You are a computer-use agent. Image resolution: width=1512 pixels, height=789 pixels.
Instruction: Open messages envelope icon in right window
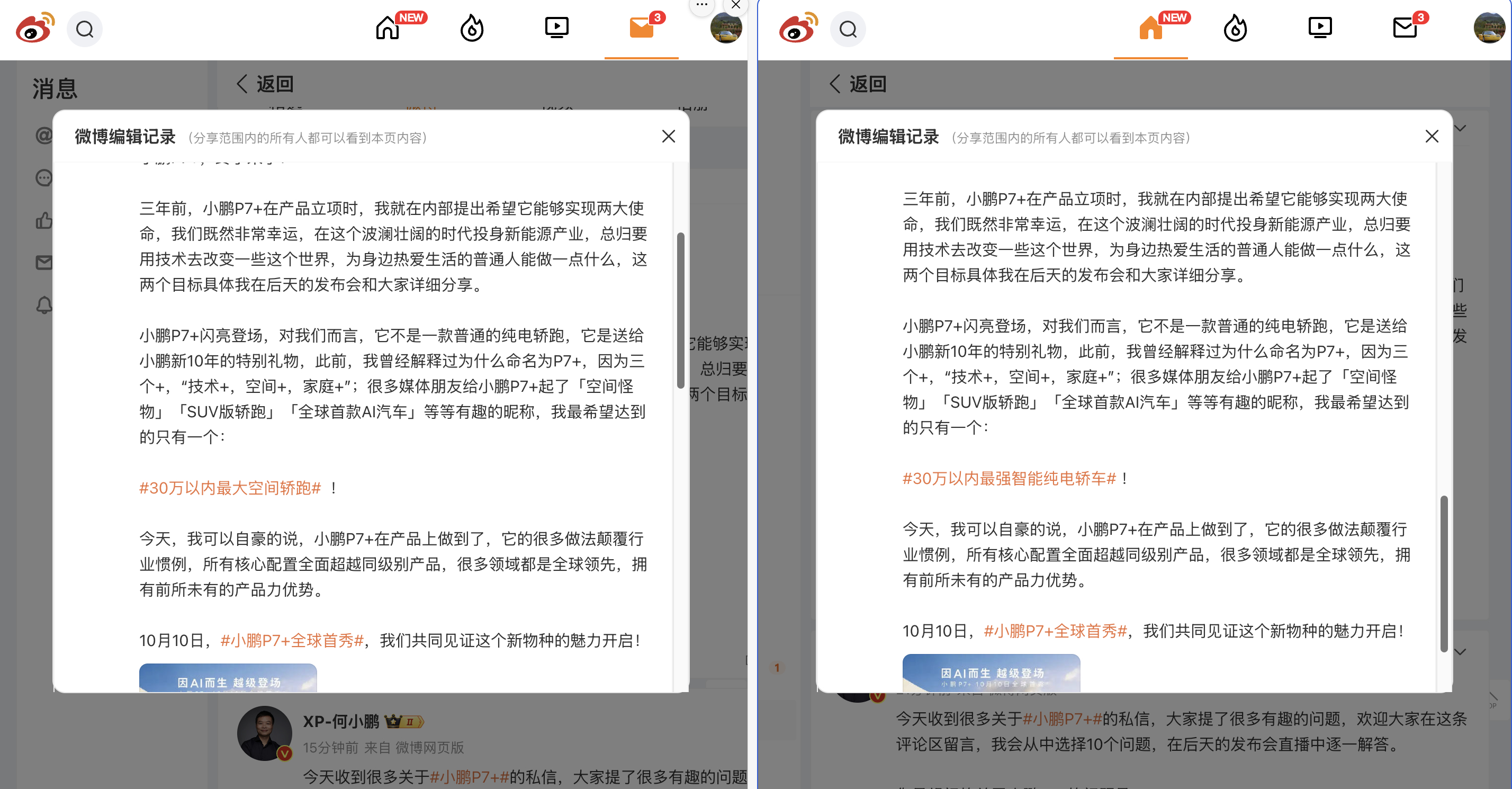1405,28
